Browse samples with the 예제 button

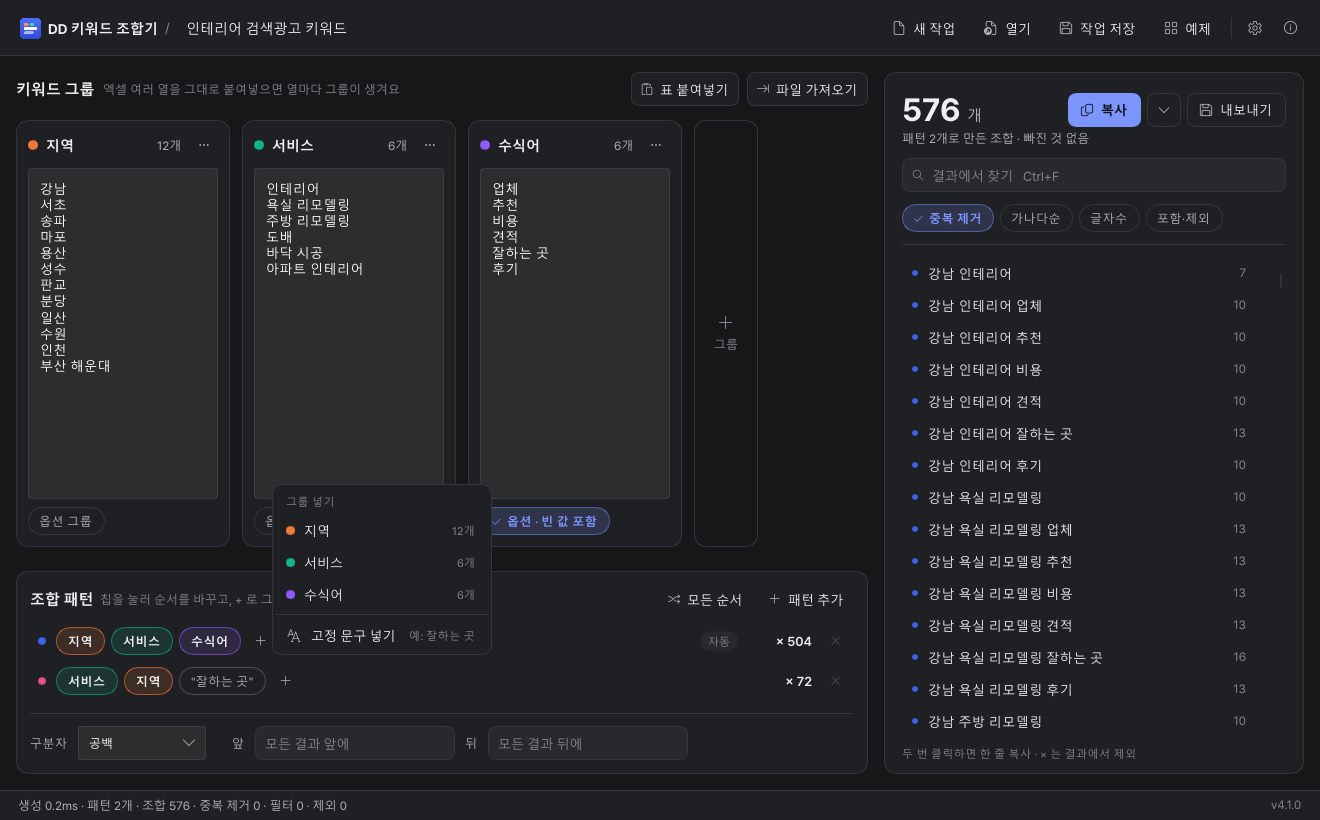[x=1187, y=28]
